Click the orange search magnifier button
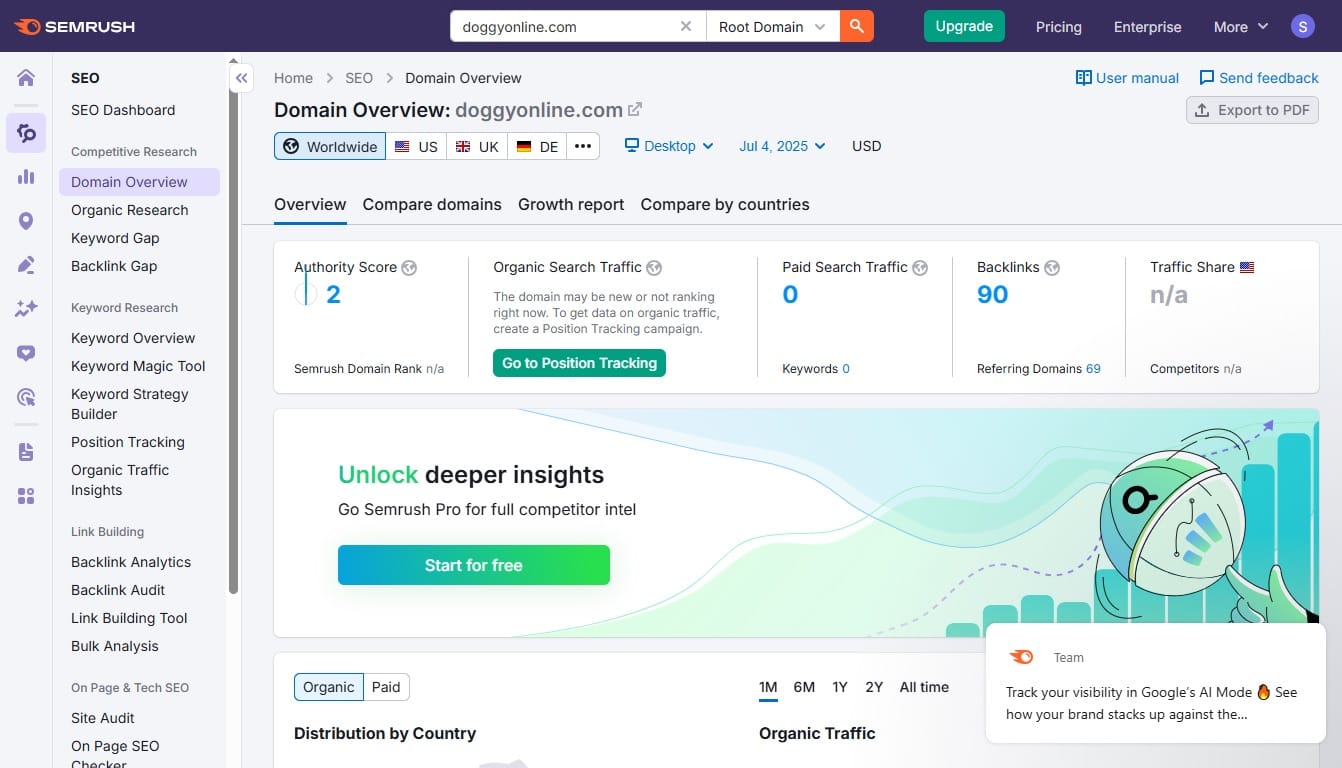1342x768 pixels. [x=857, y=27]
